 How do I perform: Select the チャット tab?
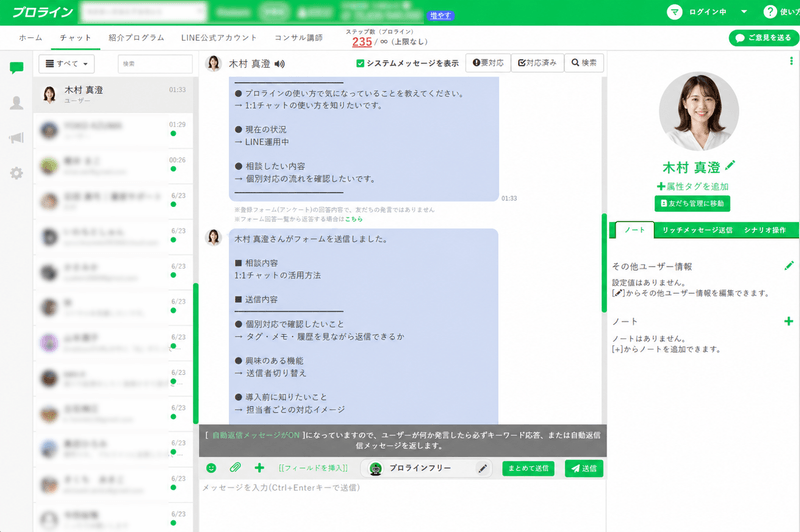[76, 38]
